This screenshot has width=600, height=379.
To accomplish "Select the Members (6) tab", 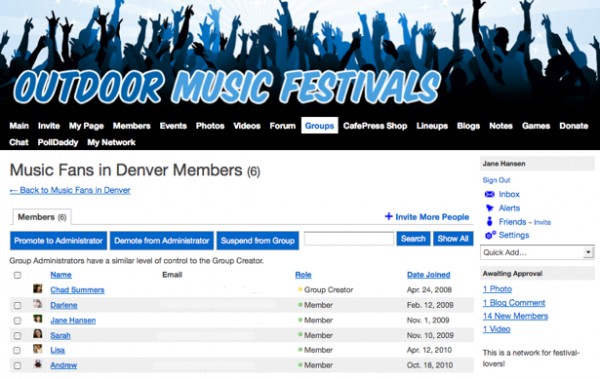I will tap(42, 217).
